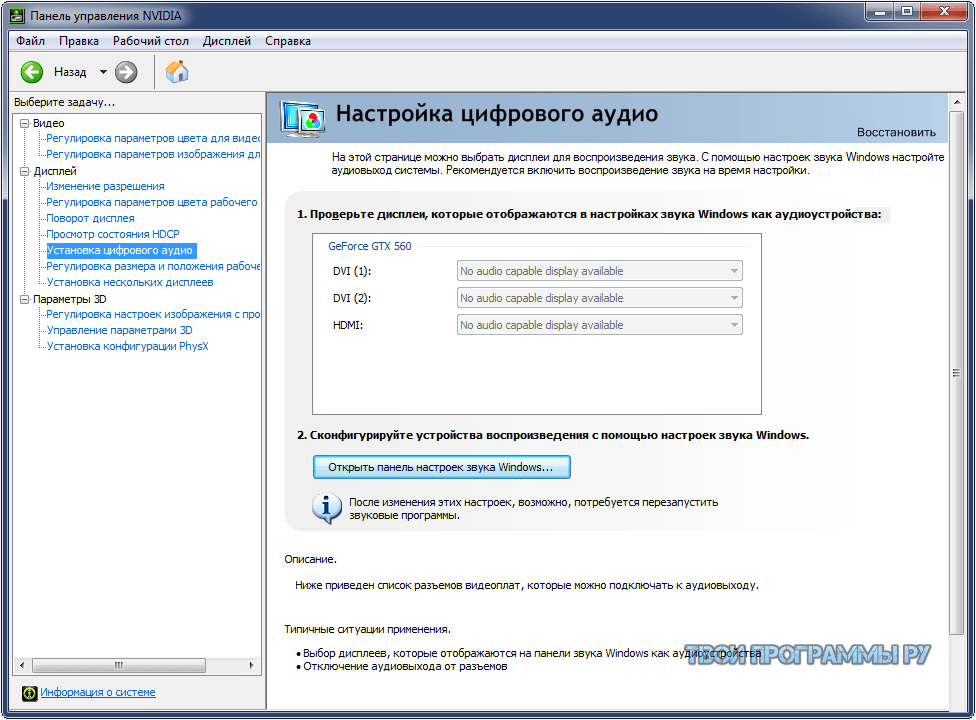The image size is (976, 720).
Task: Open the Рабочий стол menu
Action: point(150,41)
